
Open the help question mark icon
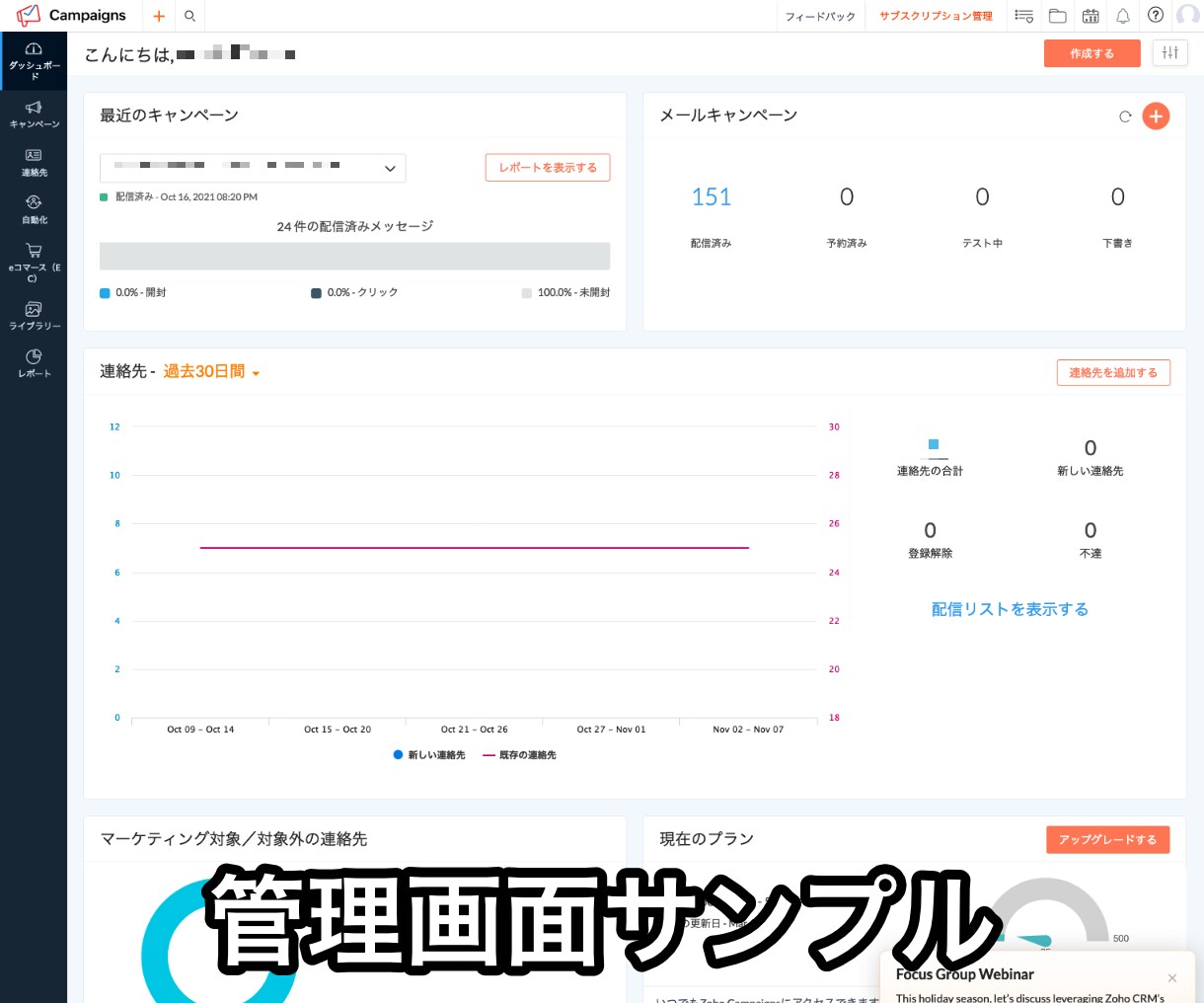click(x=1156, y=15)
